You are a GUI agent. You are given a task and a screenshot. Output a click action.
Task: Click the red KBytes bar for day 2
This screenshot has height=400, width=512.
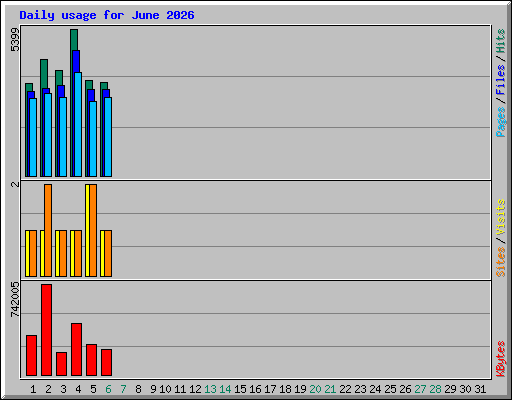coord(46,330)
